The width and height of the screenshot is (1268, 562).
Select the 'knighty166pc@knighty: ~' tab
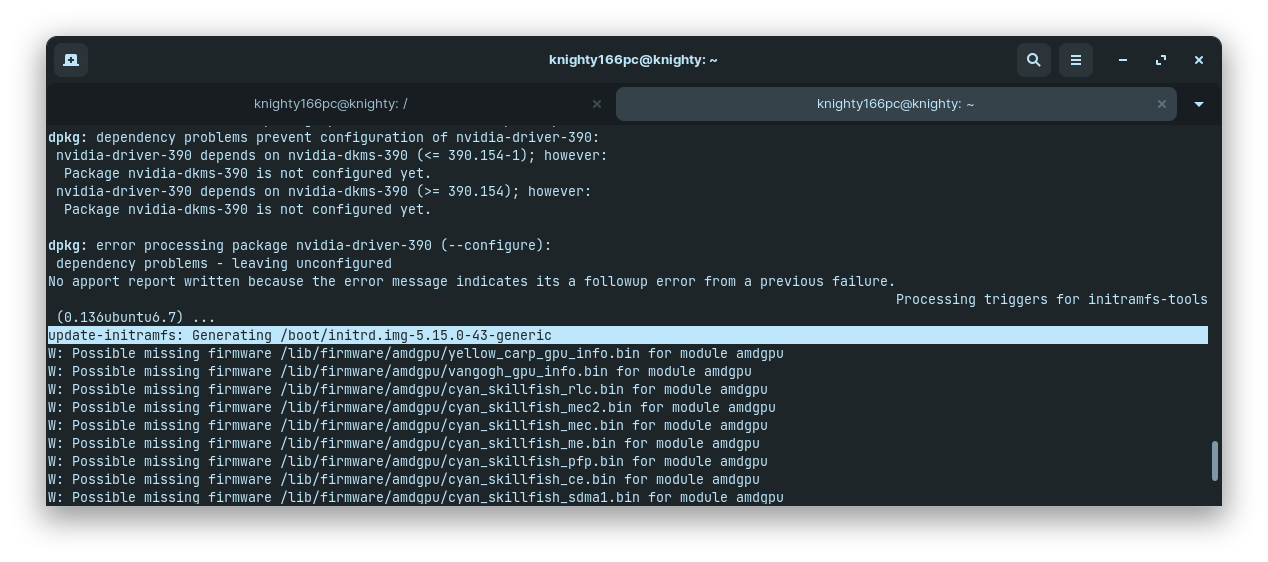point(895,104)
